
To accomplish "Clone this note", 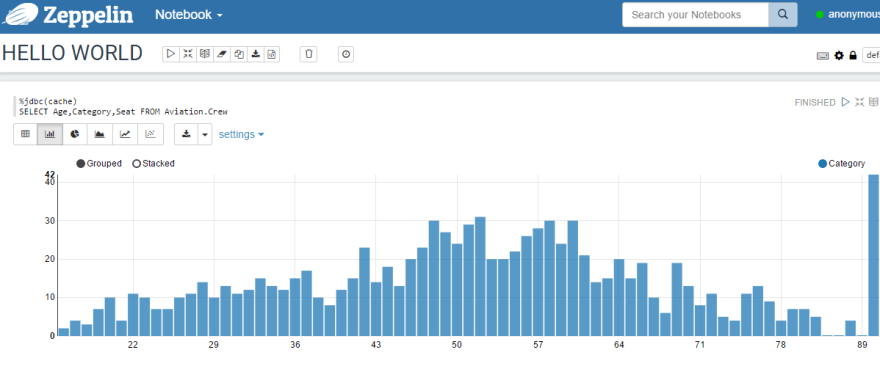I will (x=239, y=54).
